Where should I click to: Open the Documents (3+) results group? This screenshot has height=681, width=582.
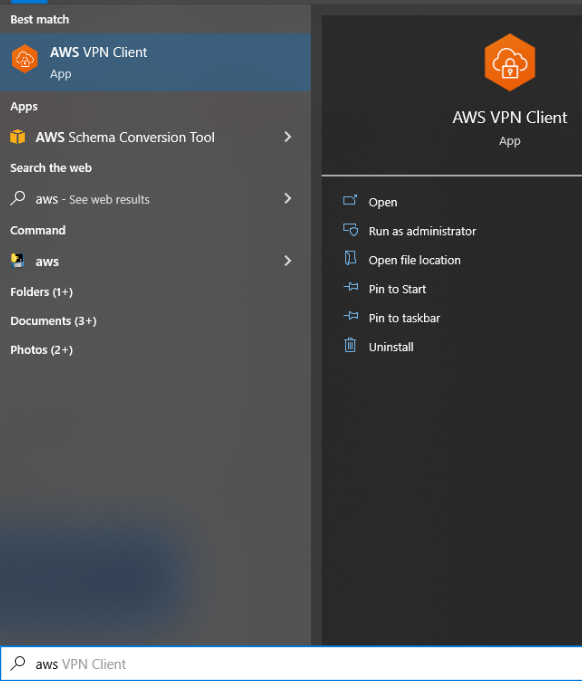[x=53, y=321]
